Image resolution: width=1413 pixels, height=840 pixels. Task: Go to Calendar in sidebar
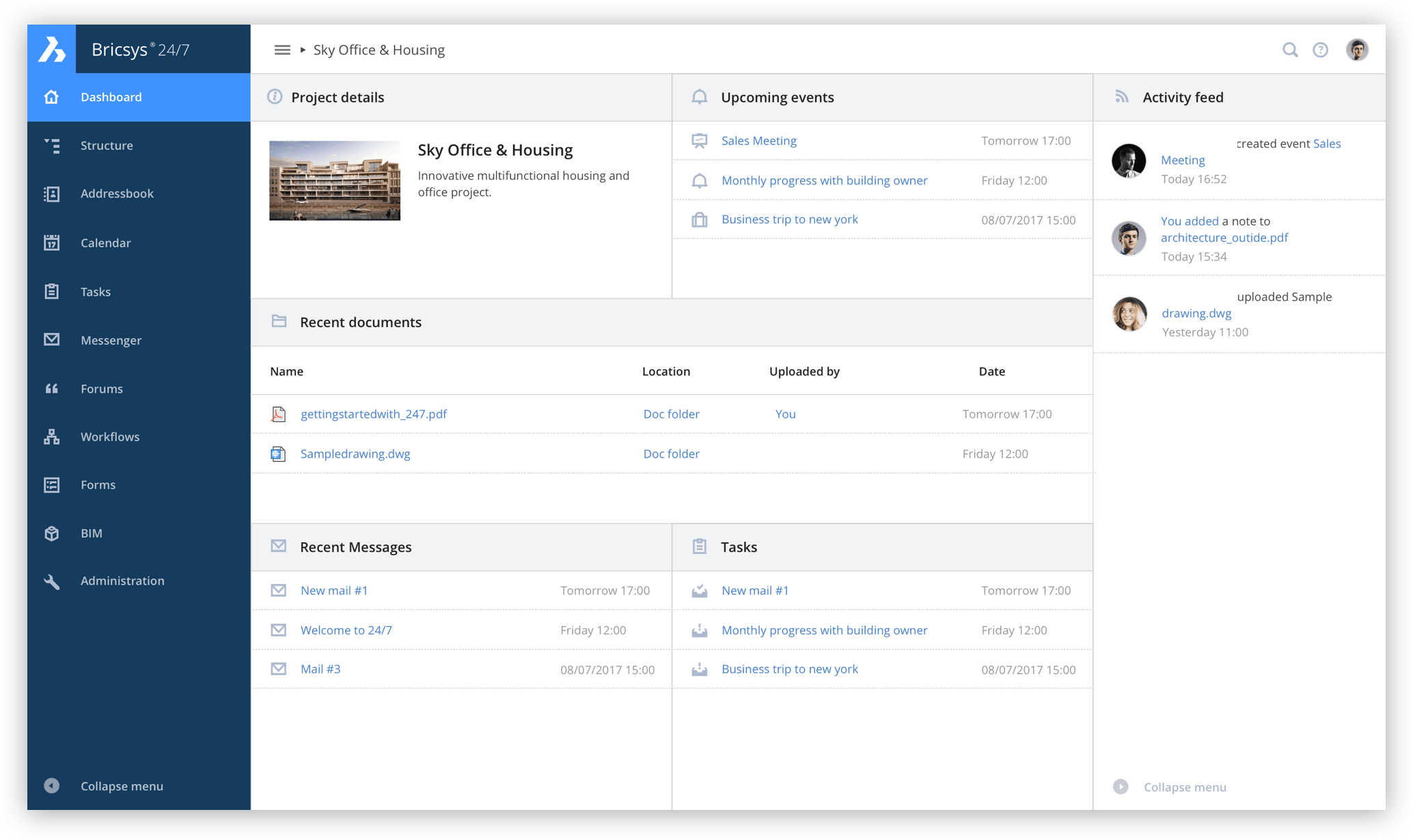105,243
